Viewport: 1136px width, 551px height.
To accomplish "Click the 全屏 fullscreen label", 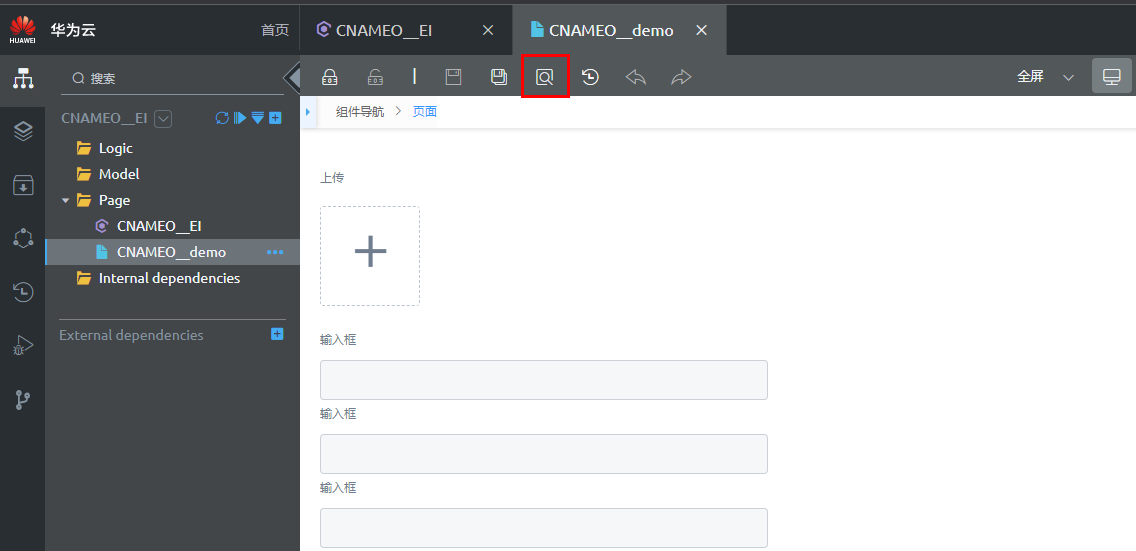I will coord(1030,77).
